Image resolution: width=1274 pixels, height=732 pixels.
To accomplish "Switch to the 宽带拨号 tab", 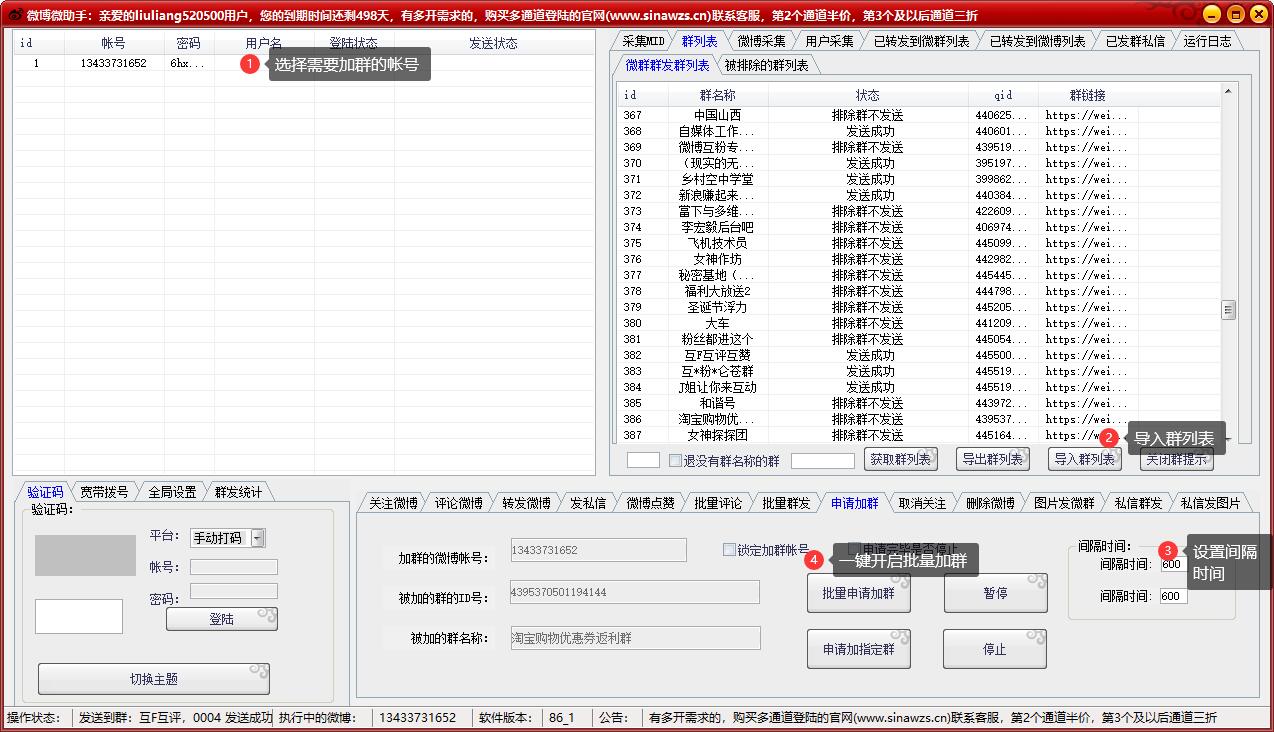I will tap(104, 492).
